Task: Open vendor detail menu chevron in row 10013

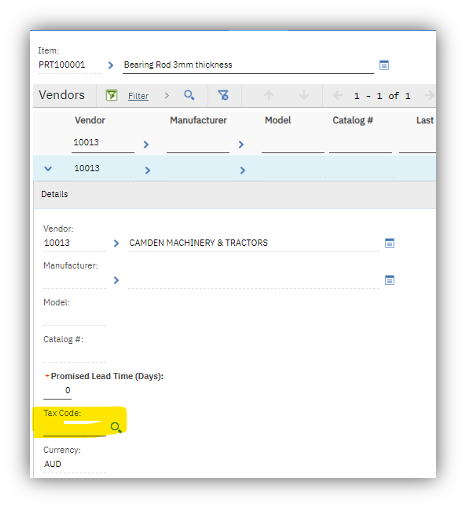Action: [x=148, y=170]
